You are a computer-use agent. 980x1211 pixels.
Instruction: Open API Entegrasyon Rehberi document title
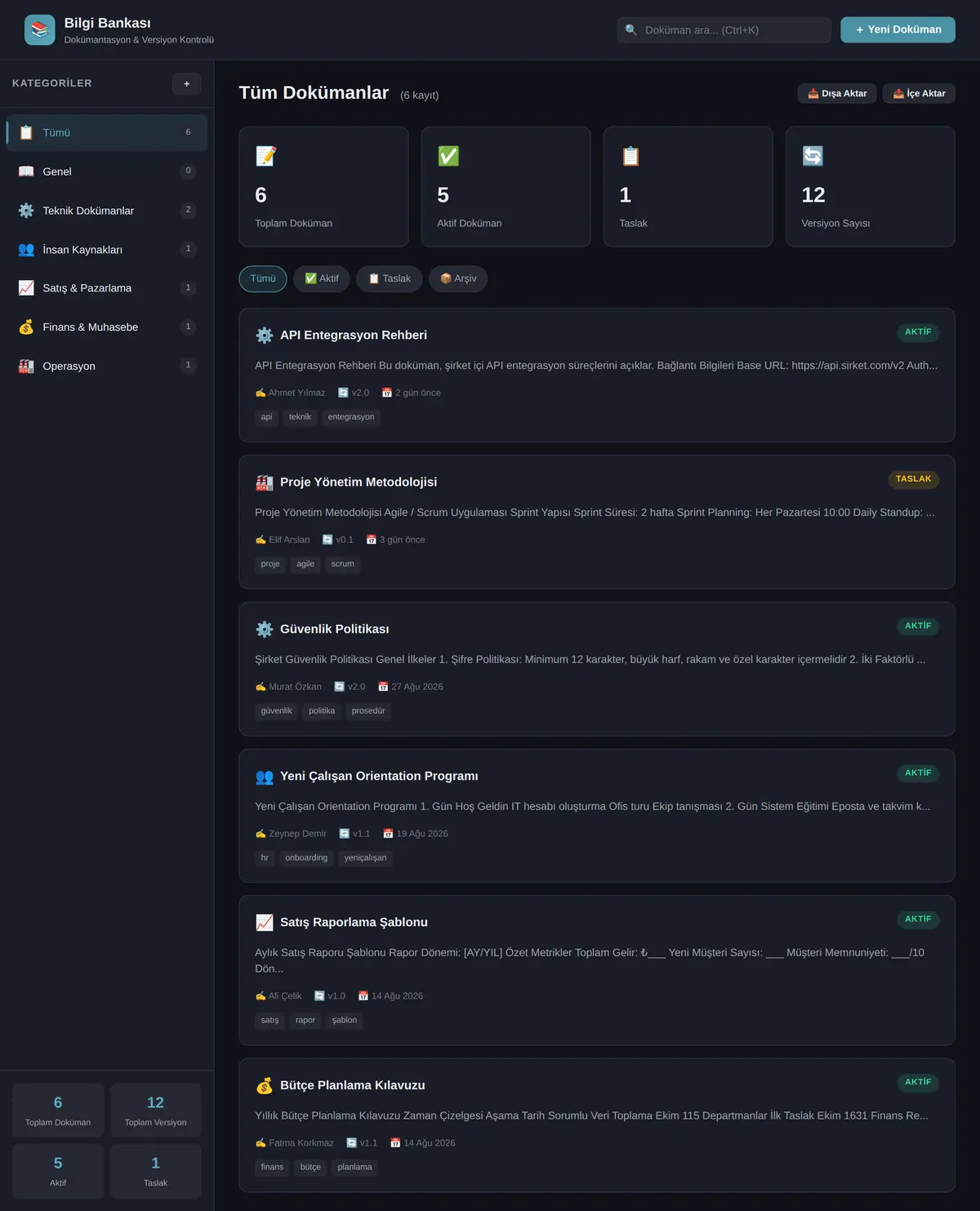point(354,336)
